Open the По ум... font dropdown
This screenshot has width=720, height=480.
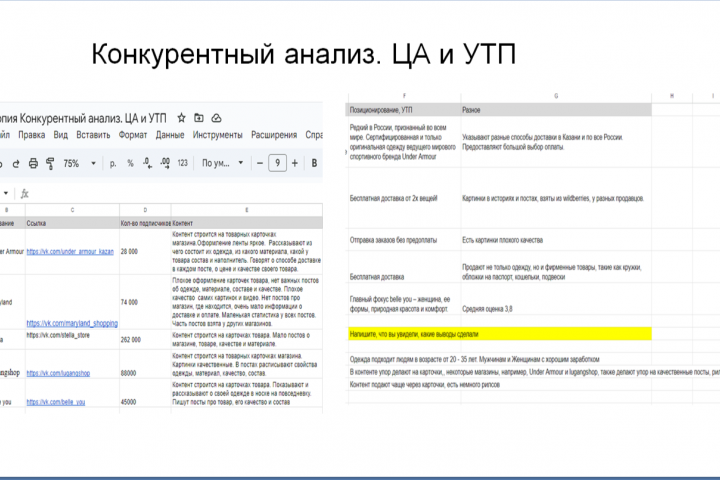tap(222, 163)
